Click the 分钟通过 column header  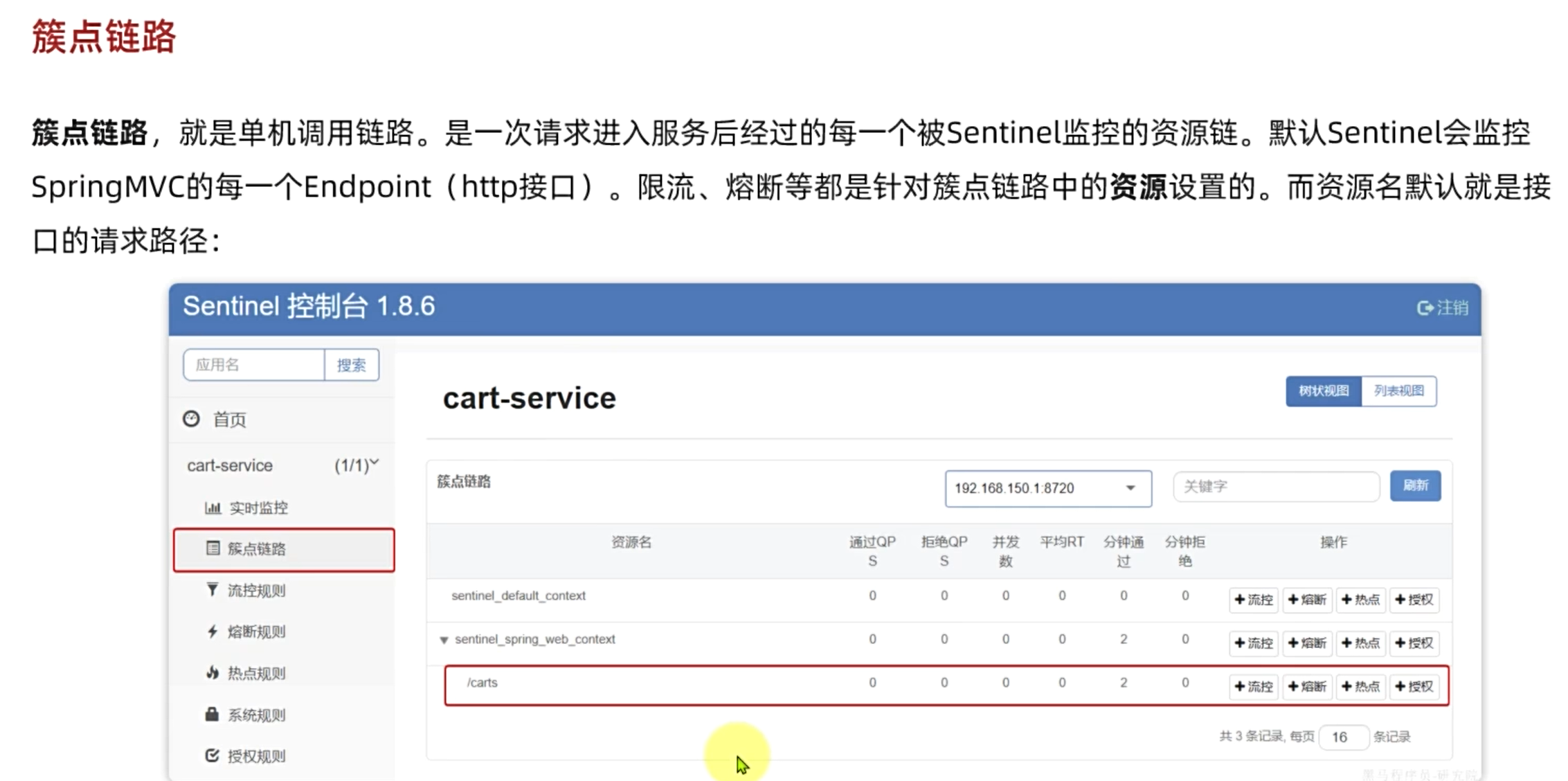[x=1124, y=551]
